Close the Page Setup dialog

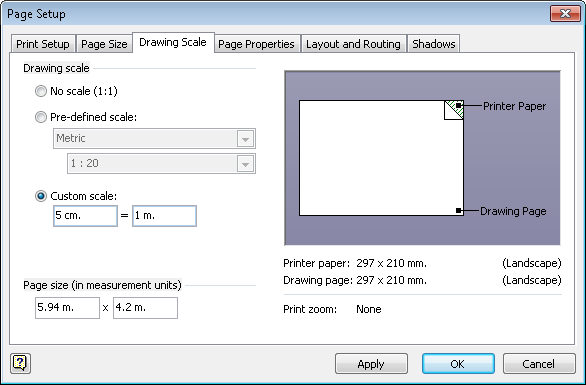565,14
